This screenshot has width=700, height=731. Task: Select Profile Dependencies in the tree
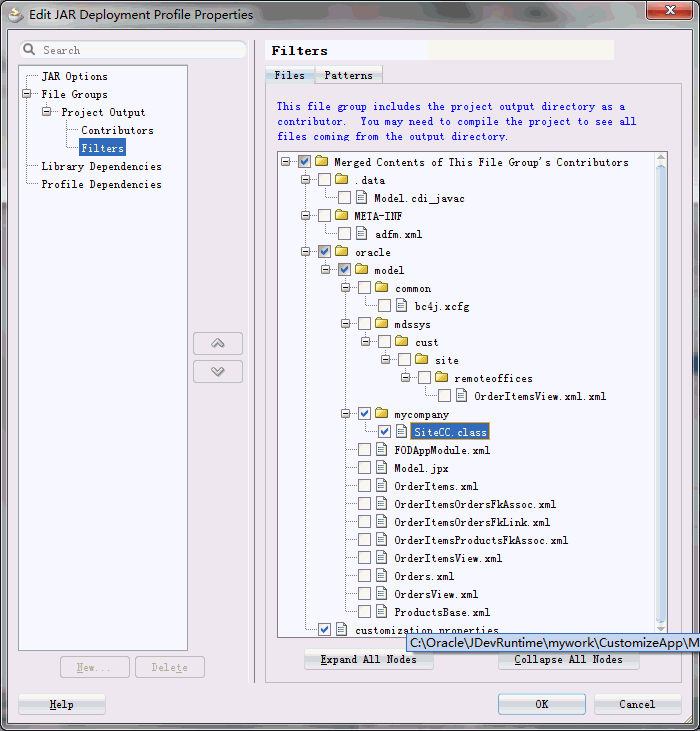point(102,184)
